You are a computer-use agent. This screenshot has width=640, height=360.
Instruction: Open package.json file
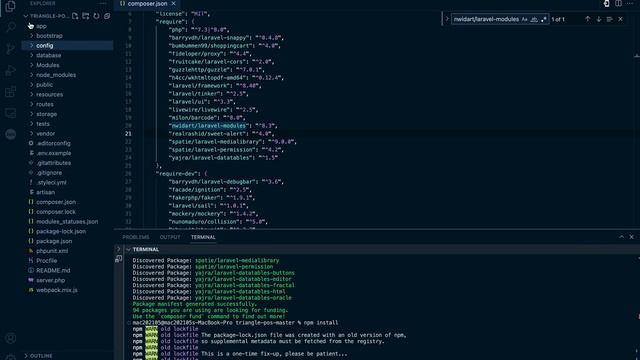click(54, 241)
